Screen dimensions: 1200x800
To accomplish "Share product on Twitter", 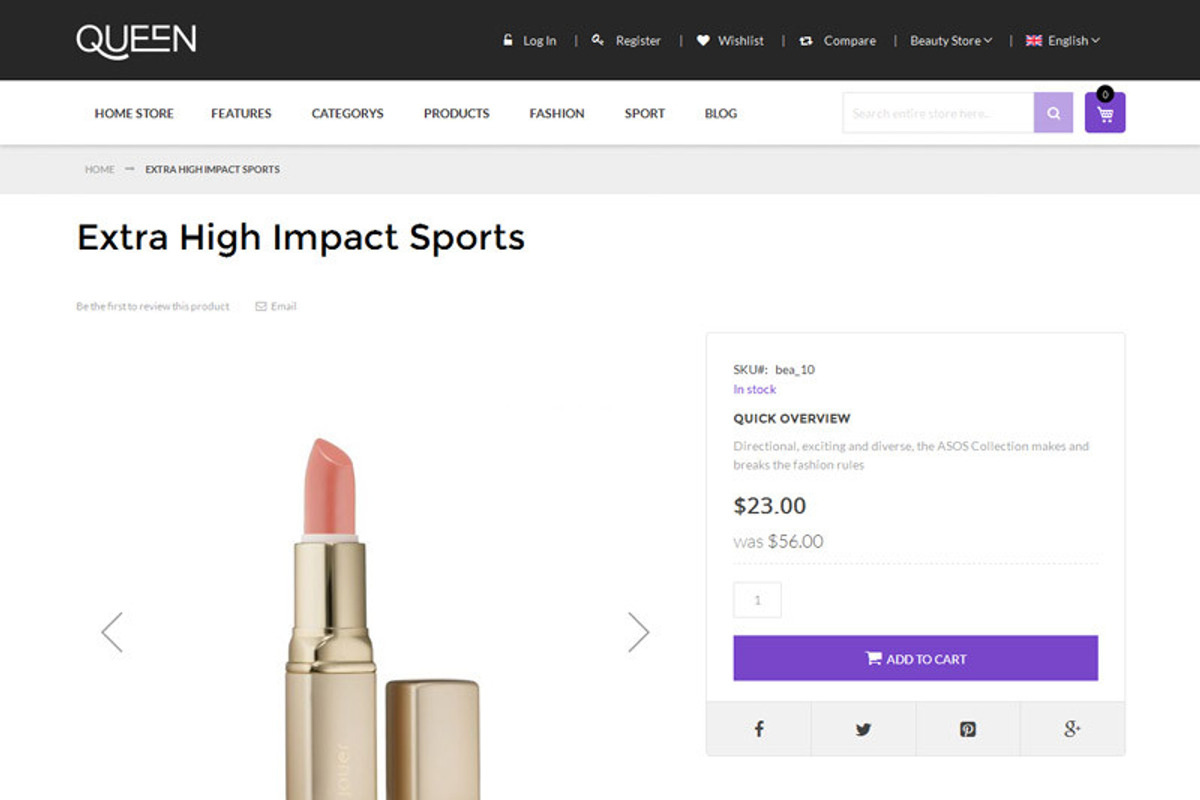I will pyautogui.click(x=863, y=729).
